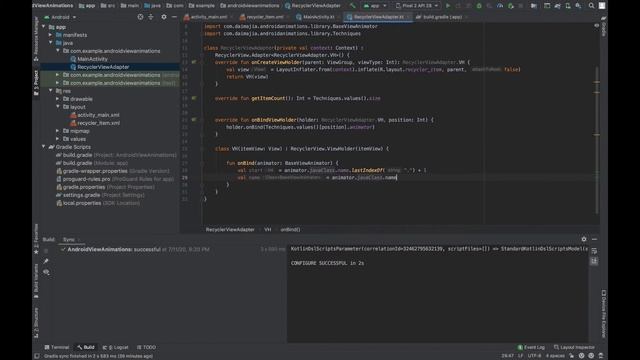
Task: Collapse the Gradle Scripts node
Action: coord(44,147)
